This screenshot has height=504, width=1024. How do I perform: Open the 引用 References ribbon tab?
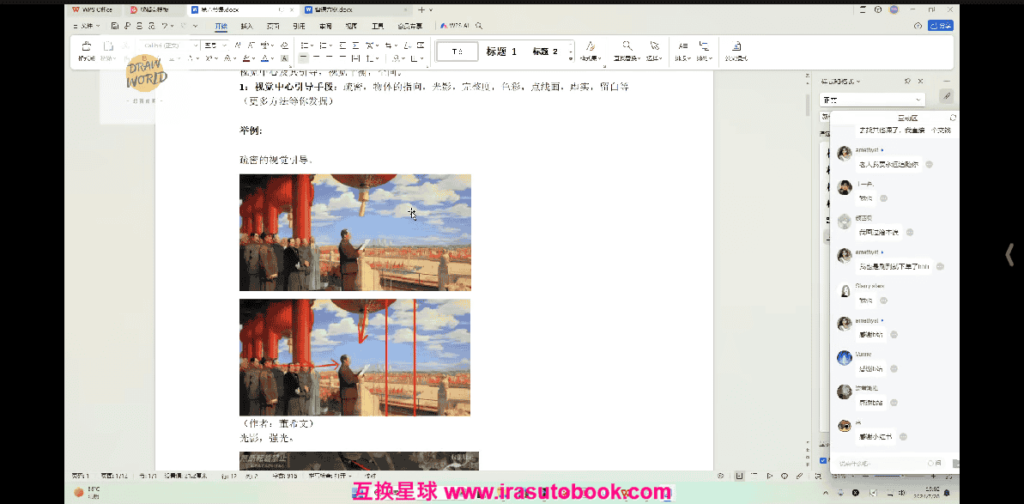(298, 26)
